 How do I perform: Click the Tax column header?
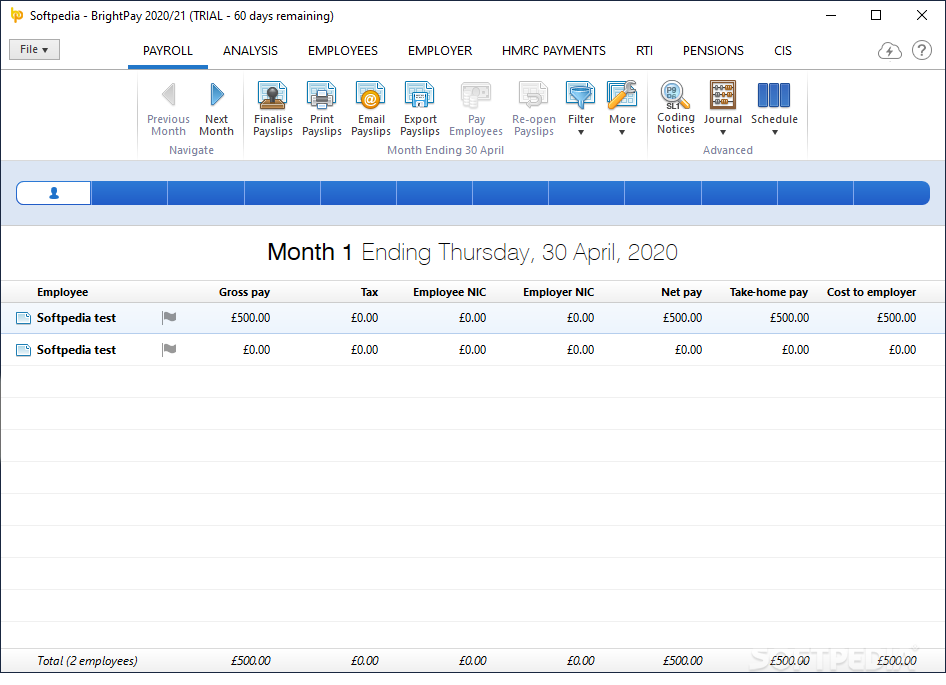tap(369, 292)
